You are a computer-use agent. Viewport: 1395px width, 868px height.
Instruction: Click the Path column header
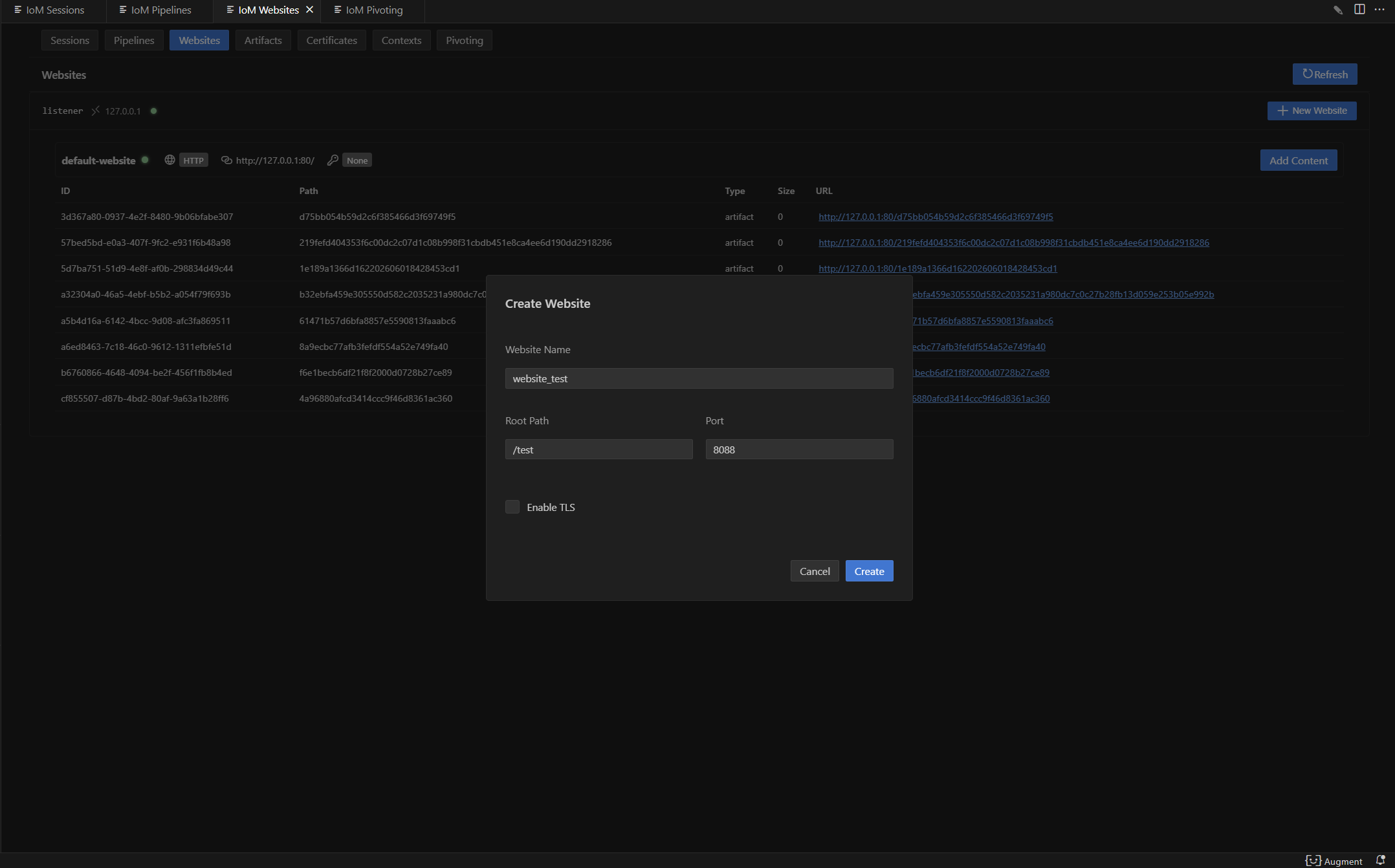pos(309,191)
